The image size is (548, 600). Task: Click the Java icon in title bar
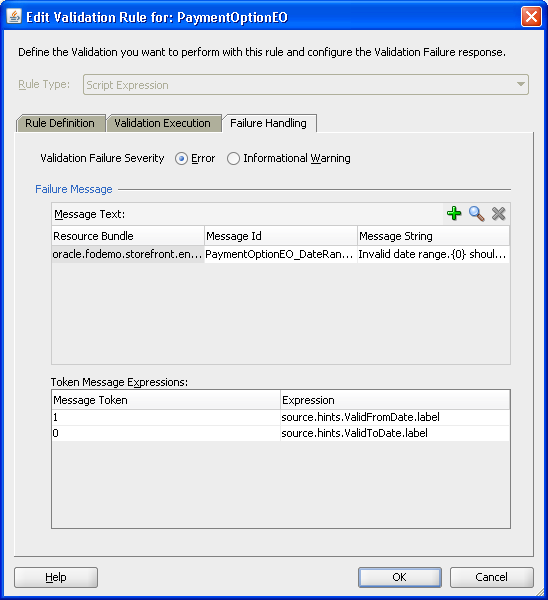14,17
